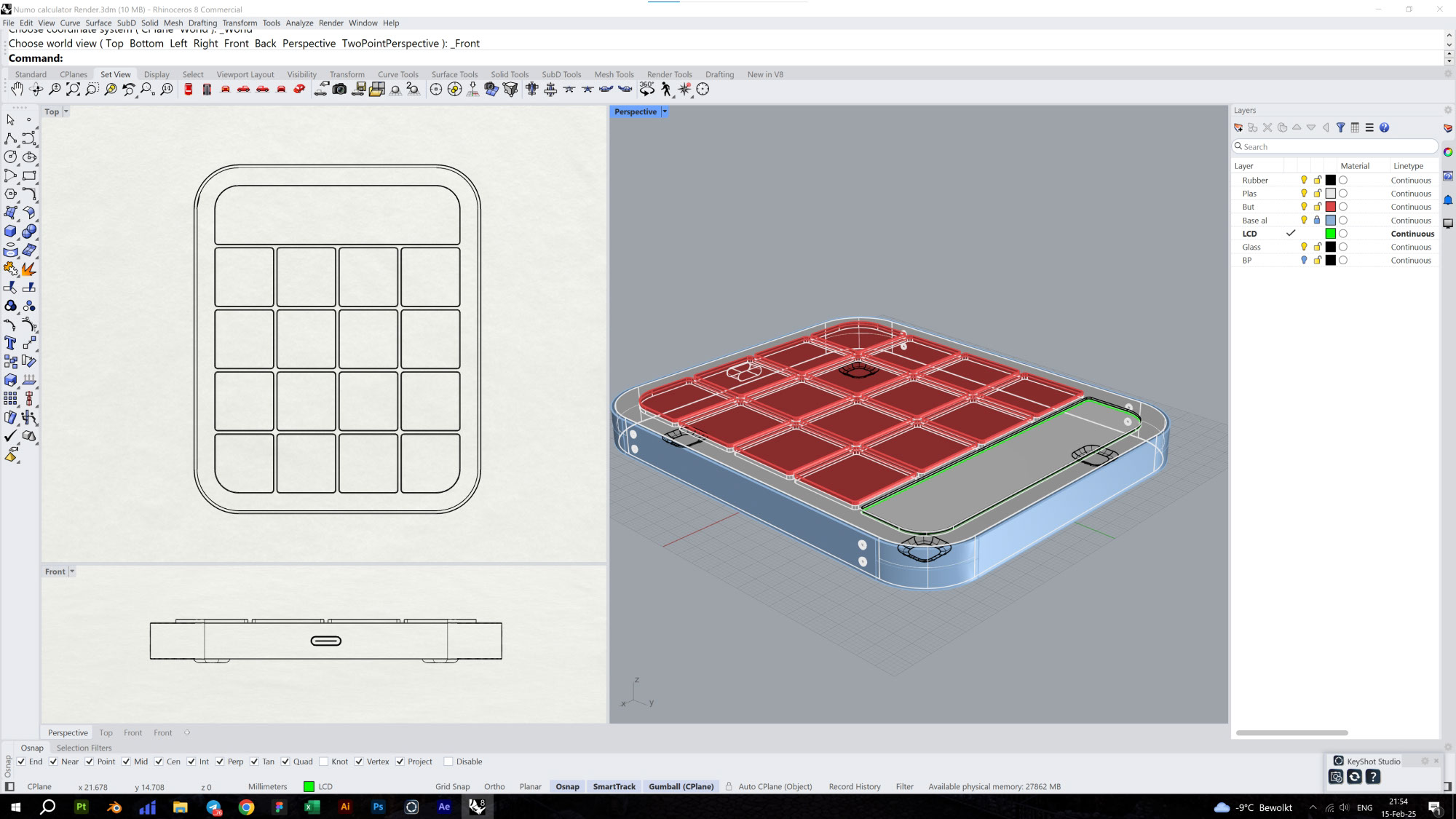This screenshot has height=819, width=1456.
Task: Click the camera icon in the Set View toolbar
Action: (339, 89)
